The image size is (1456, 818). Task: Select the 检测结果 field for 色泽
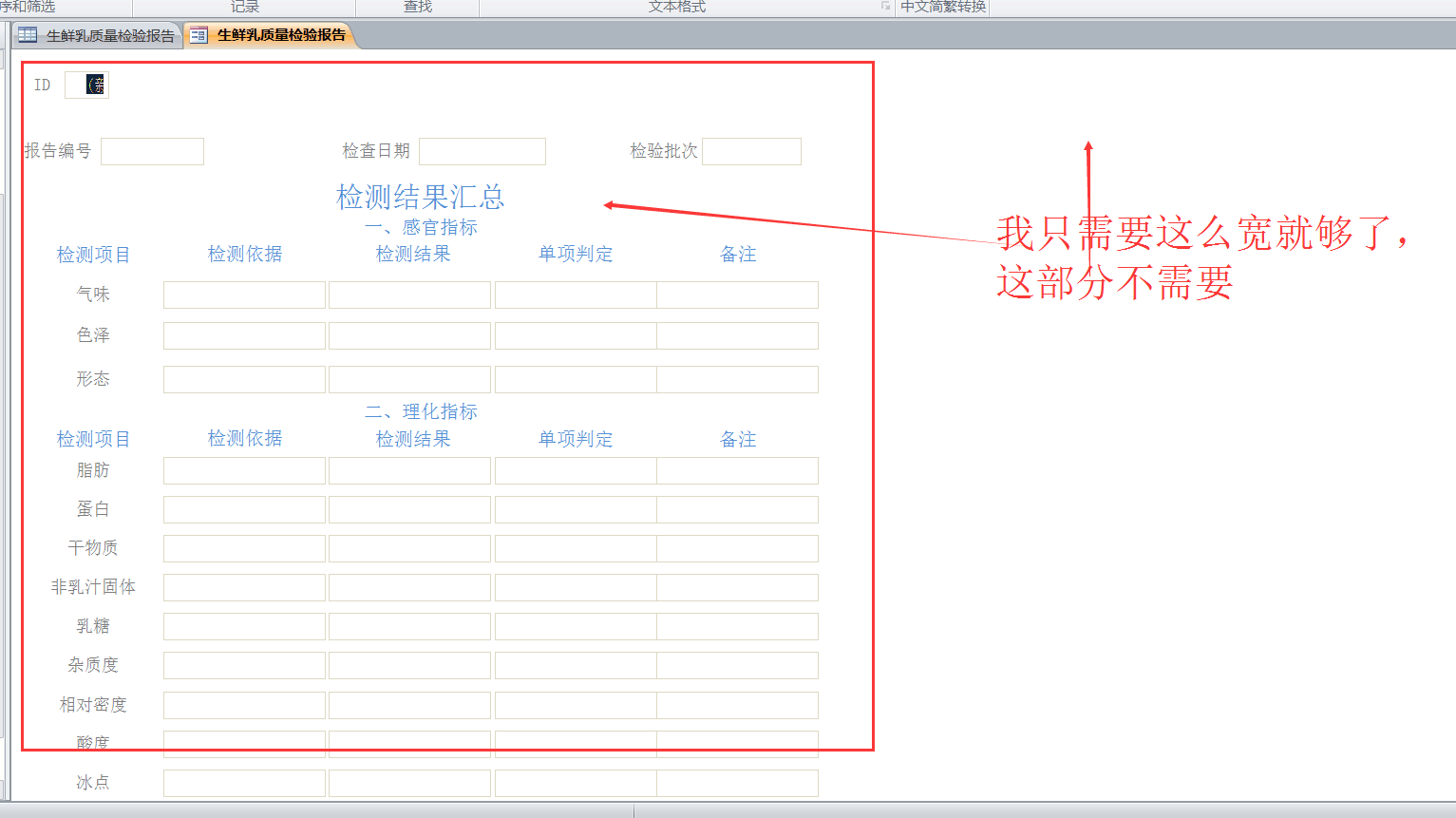point(409,335)
